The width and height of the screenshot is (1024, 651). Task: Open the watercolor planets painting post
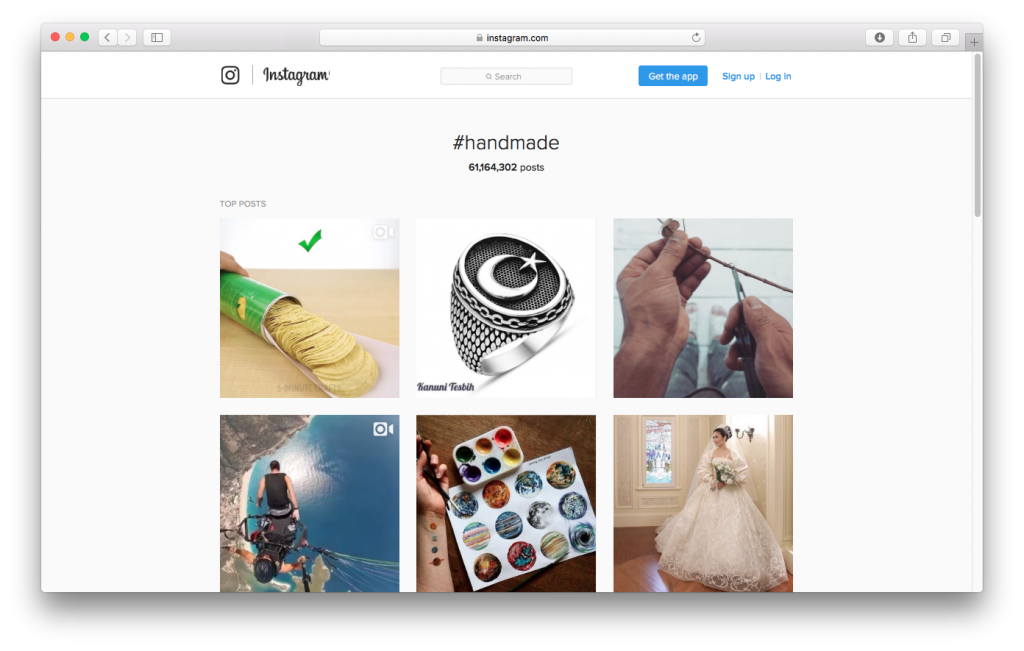pyautogui.click(x=506, y=503)
